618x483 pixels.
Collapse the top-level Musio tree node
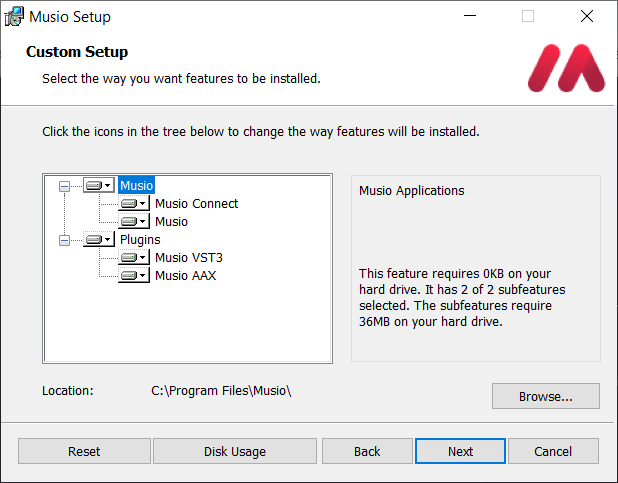coord(65,185)
